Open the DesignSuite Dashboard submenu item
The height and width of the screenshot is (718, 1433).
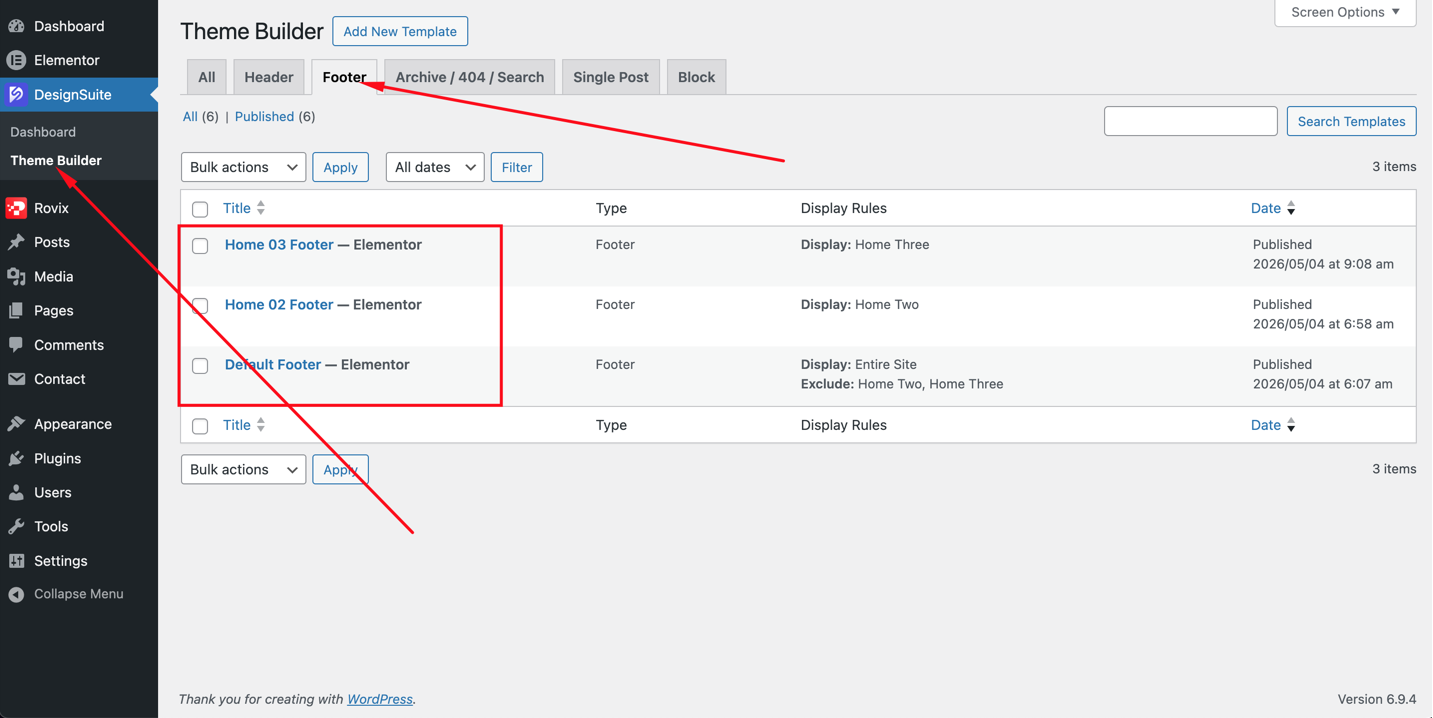click(x=43, y=132)
